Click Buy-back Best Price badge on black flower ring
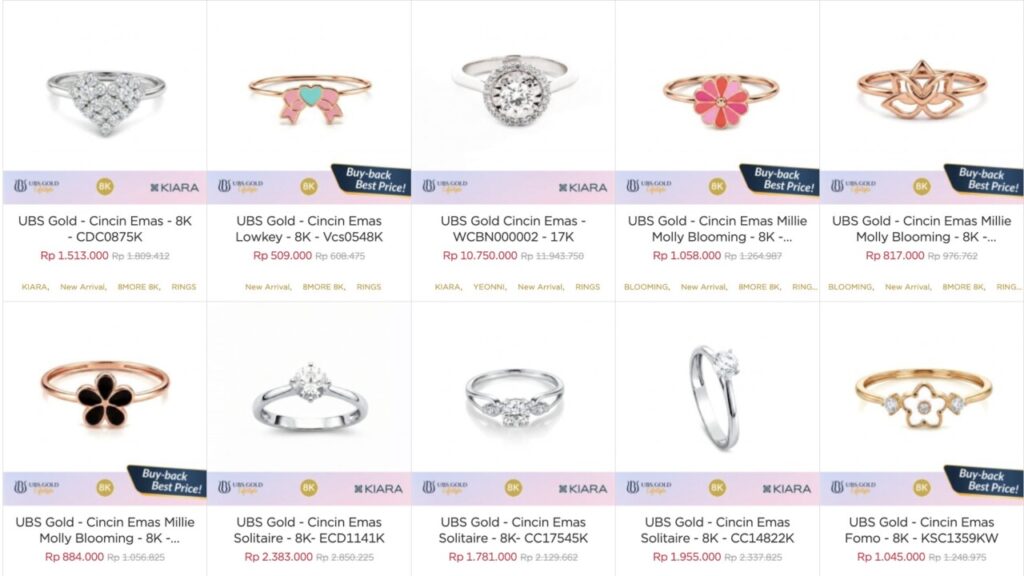This screenshot has width=1024, height=576. (167, 481)
